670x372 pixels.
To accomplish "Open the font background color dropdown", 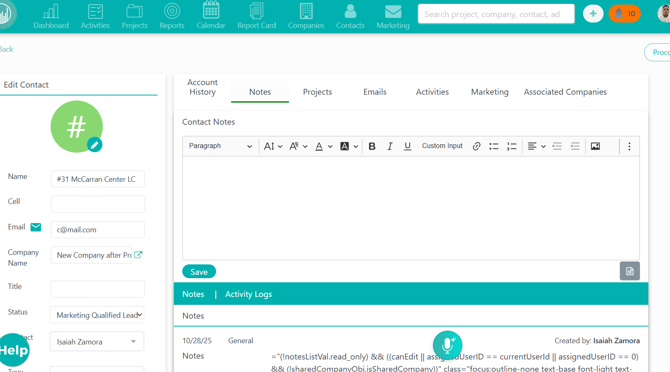I will pos(349,146).
